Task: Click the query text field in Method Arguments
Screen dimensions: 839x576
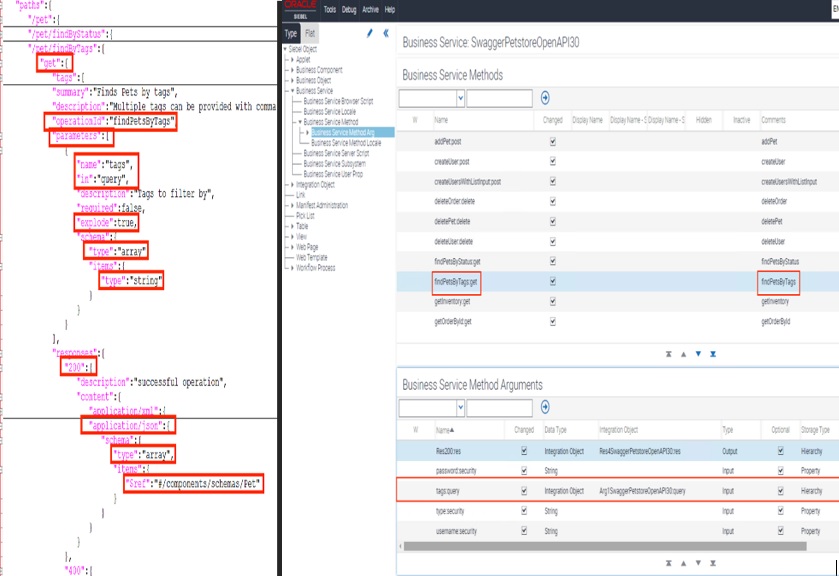Action: click(499, 407)
